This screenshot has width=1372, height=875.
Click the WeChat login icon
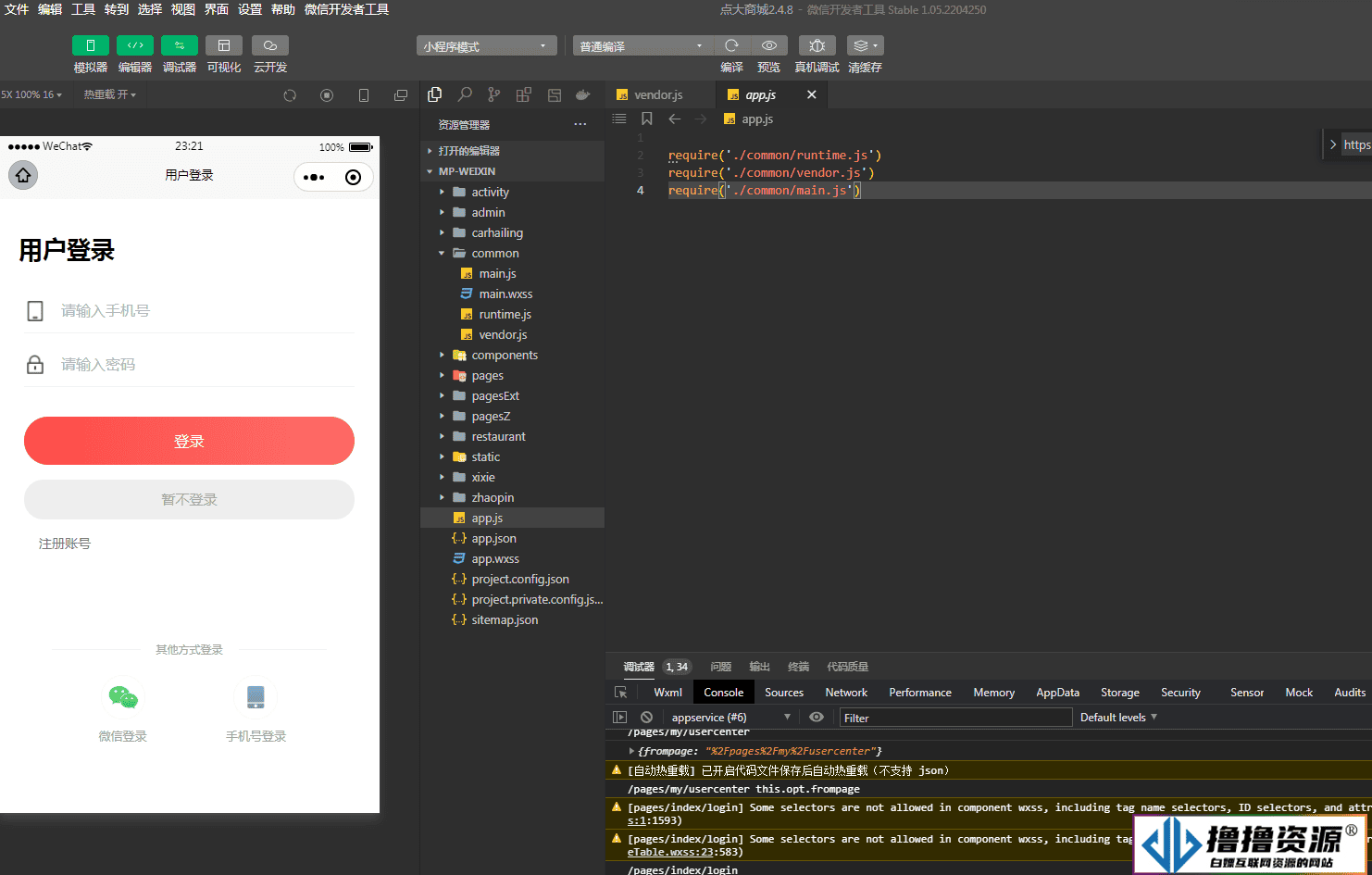click(123, 697)
